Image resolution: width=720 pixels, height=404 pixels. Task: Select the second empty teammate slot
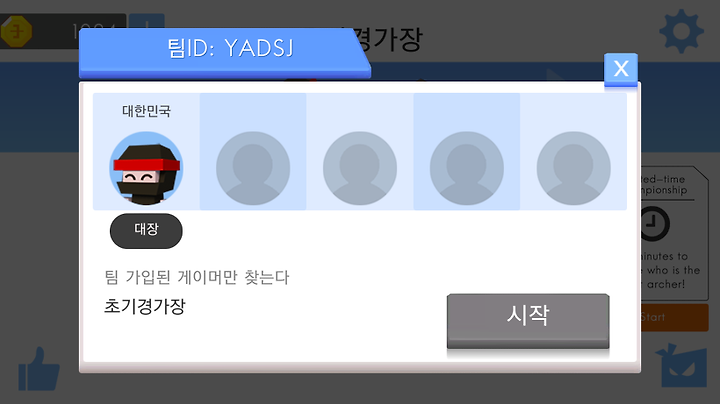click(x=360, y=168)
